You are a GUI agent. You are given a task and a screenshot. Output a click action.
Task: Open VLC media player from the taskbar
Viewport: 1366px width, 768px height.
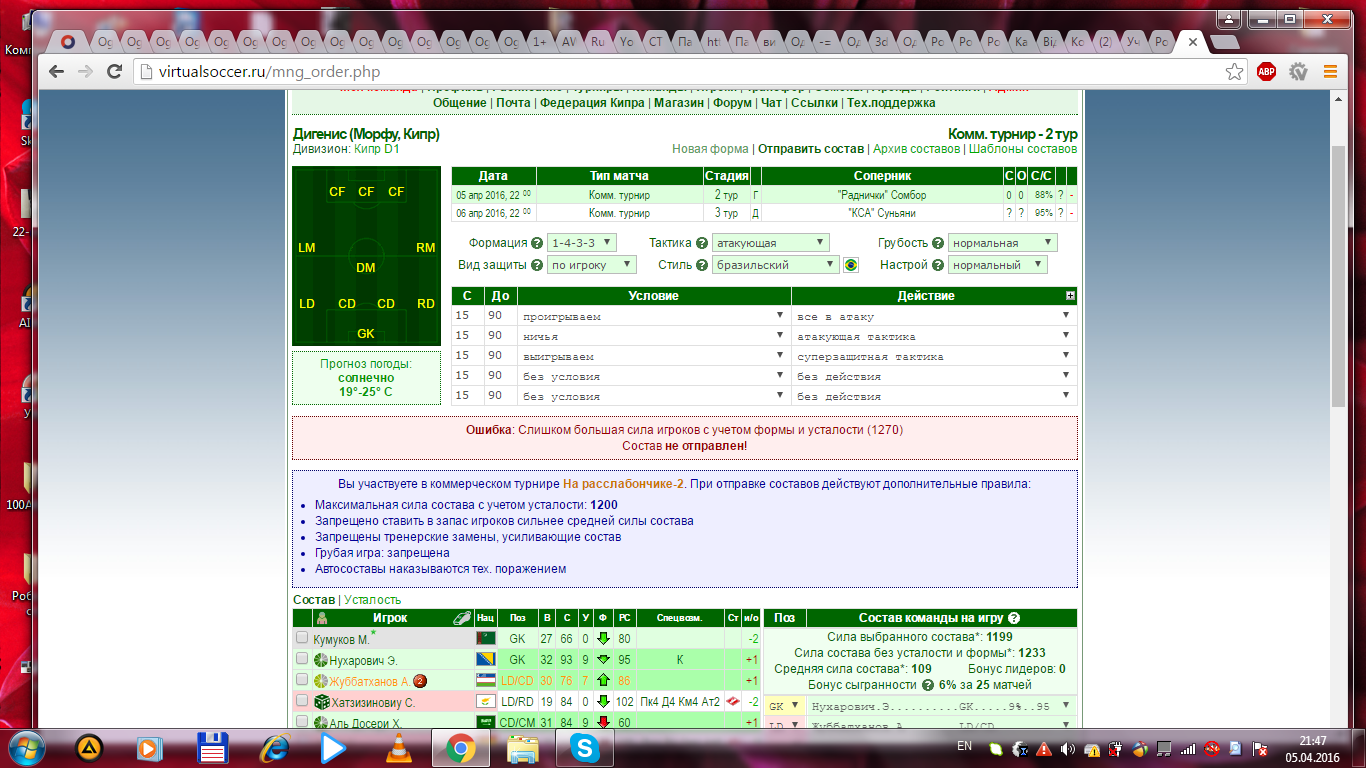point(398,747)
